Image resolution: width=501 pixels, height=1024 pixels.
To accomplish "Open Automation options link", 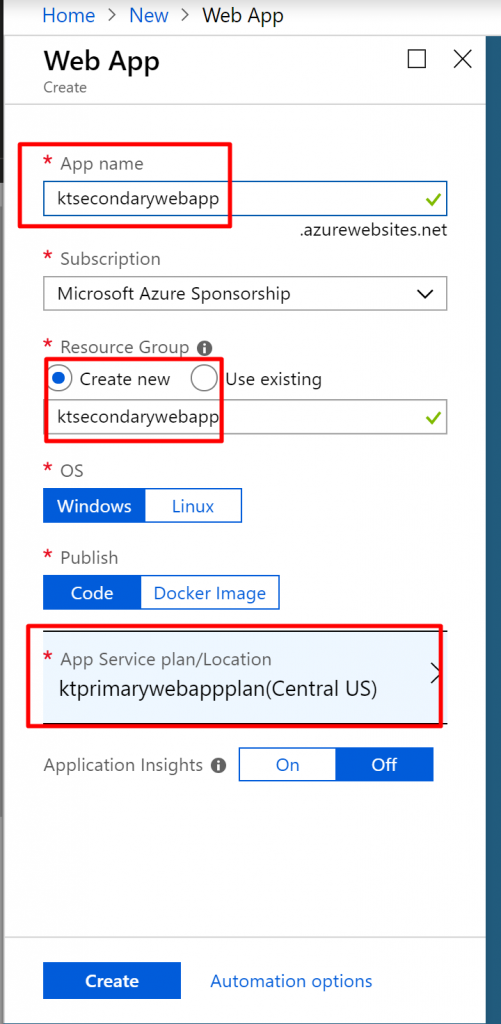I will 291,981.
